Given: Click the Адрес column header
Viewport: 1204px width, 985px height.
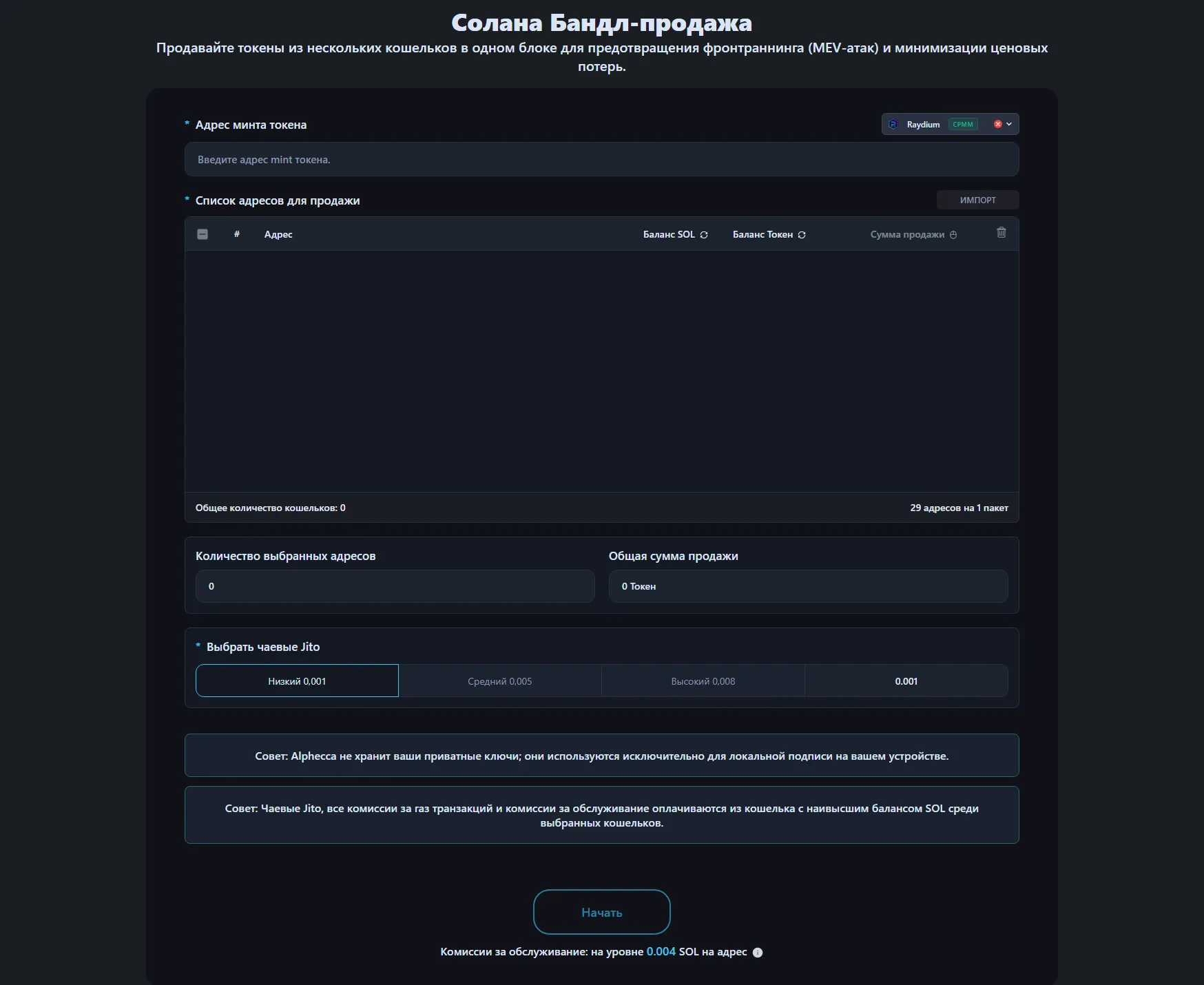Looking at the screenshot, I should tap(278, 235).
